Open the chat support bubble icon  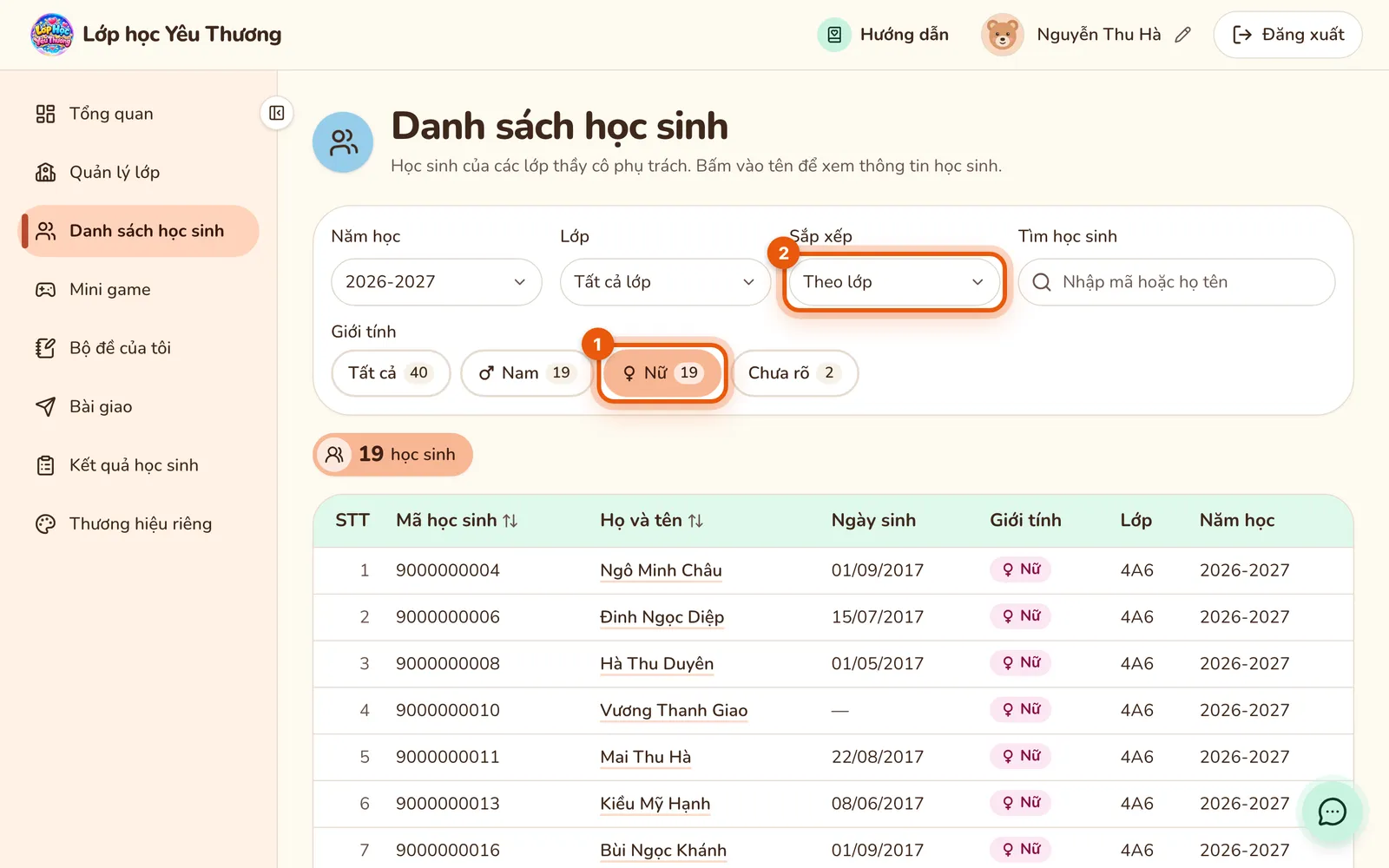click(x=1332, y=812)
